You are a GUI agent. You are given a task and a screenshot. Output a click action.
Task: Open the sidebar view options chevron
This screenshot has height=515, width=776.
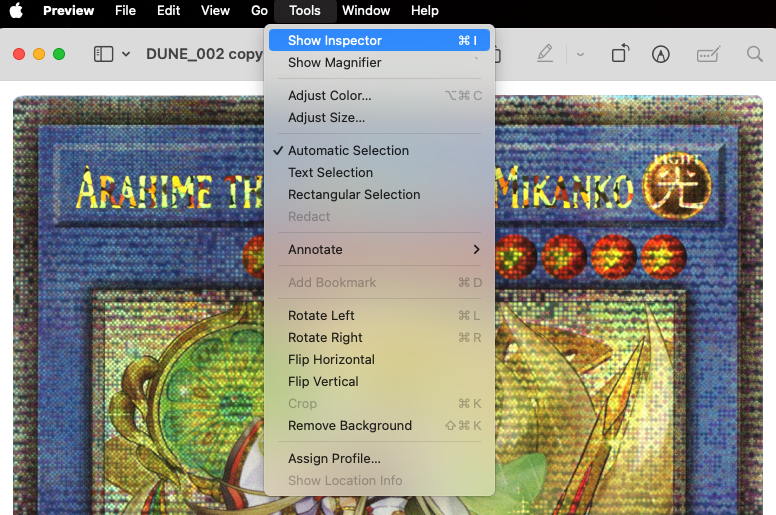pyautogui.click(x=126, y=54)
